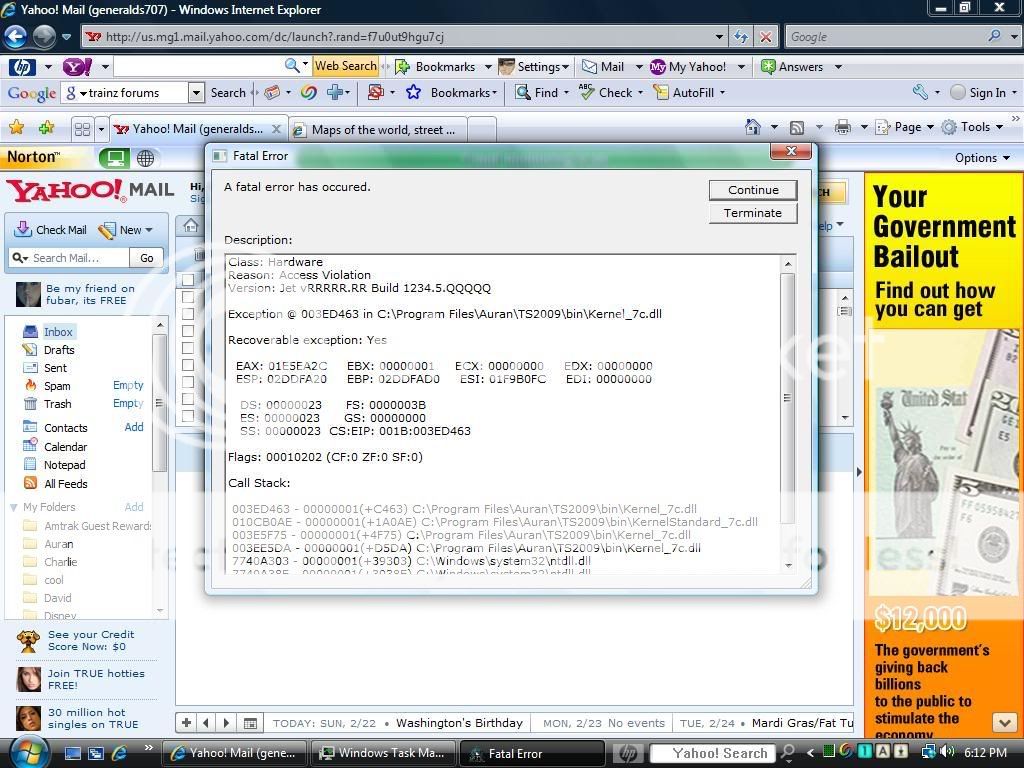Click the Add to Favorites star-plus icon
Viewport: 1024px width, 768px height.
(46, 127)
